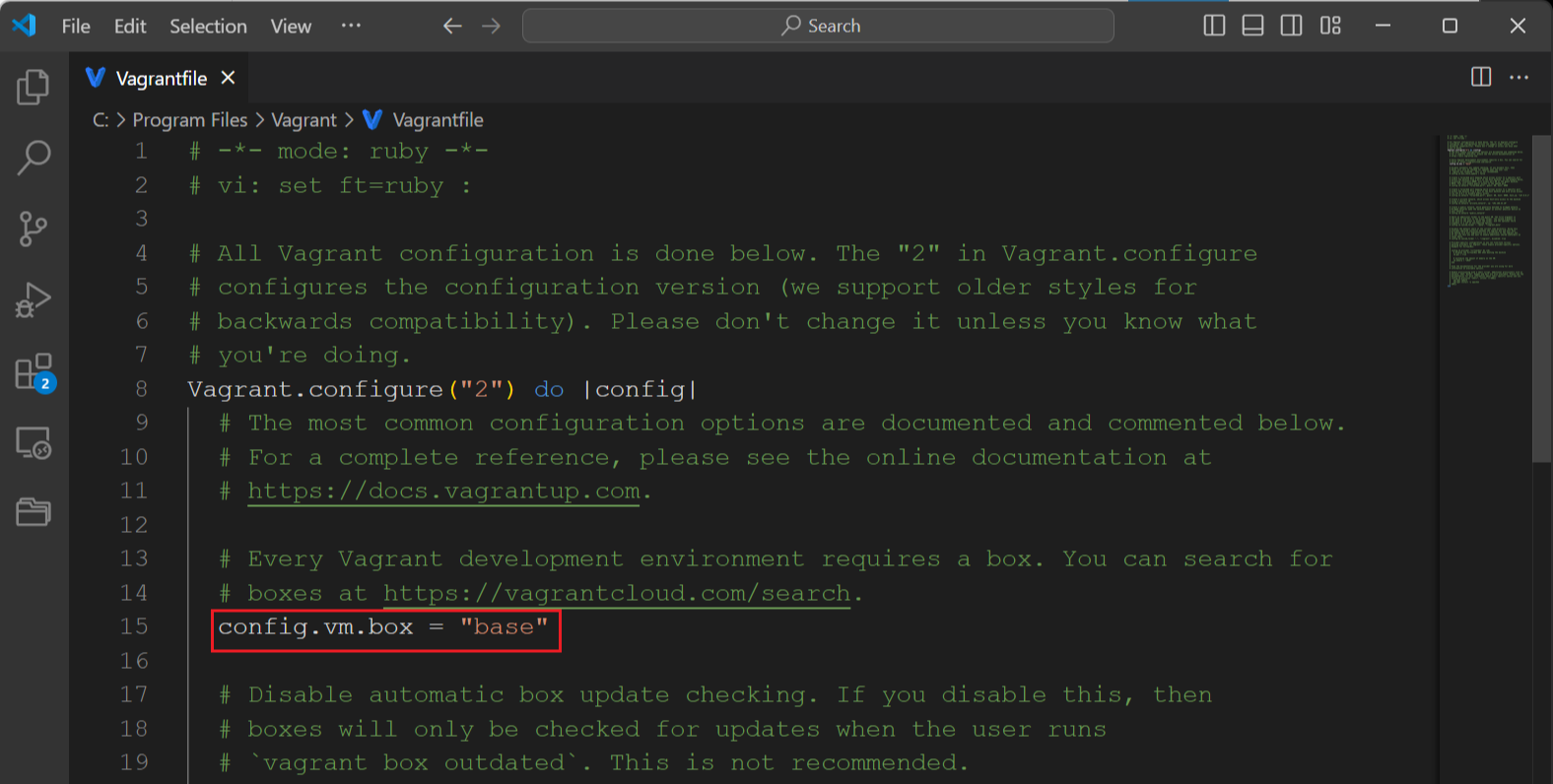The image size is (1553, 784).
Task: Click line number 8 in gutter
Action: [142, 389]
